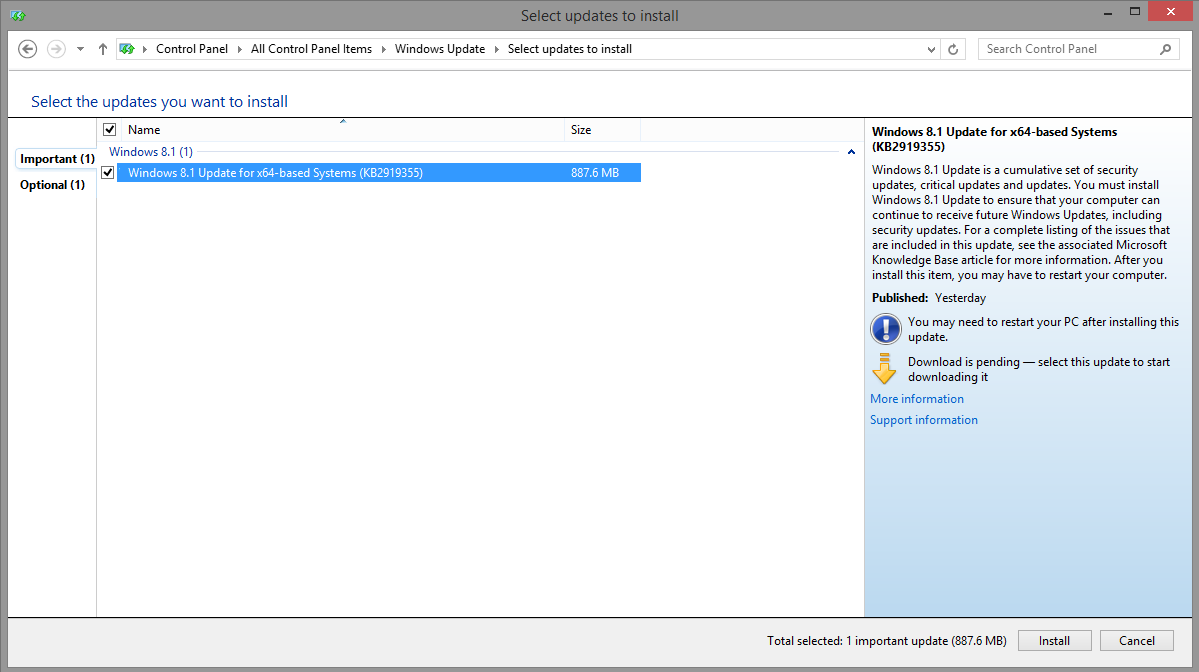Screen dimensions: 1199x672
Task: Expand the arrow before Control Panel breadcrumb
Action: (x=145, y=49)
